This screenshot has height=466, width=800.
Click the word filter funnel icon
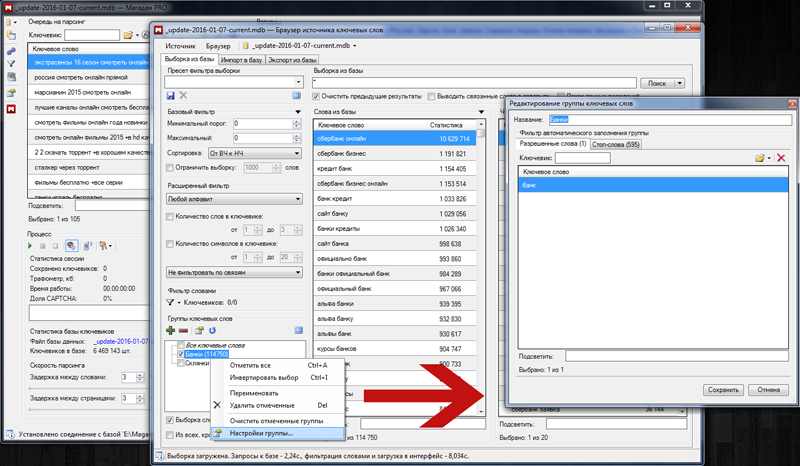point(170,301)
